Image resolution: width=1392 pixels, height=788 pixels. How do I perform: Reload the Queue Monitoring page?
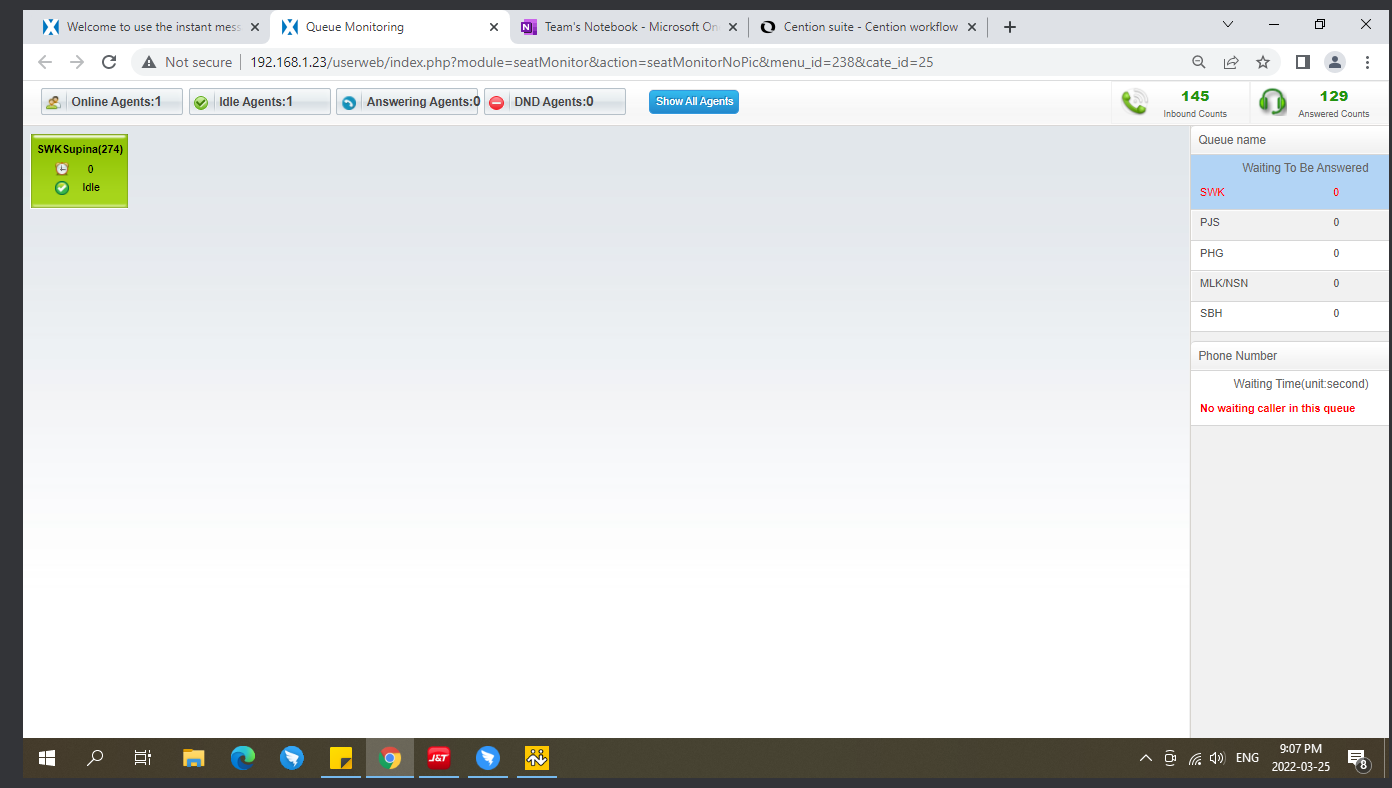109,62
